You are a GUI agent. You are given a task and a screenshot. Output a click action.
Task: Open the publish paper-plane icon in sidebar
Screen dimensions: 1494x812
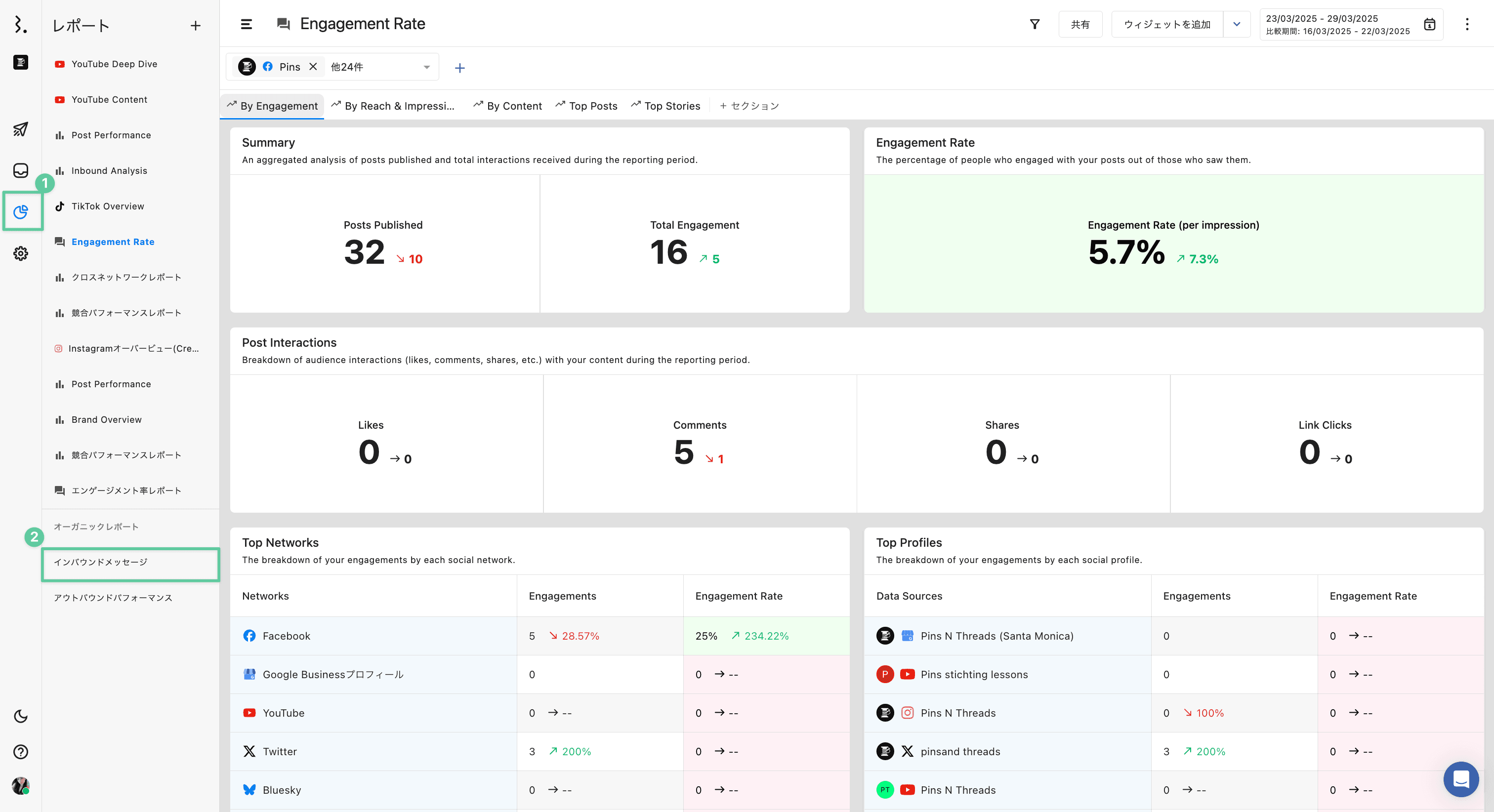(20, 129)
